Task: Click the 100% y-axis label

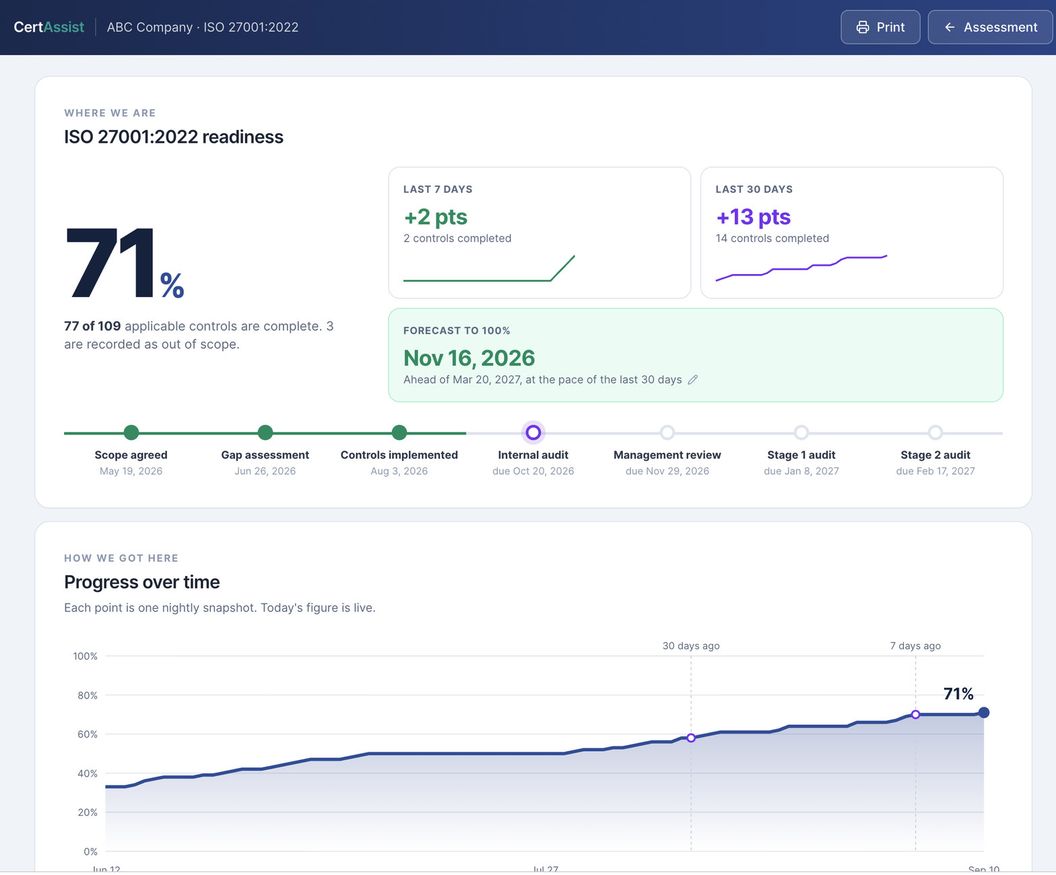Action: click(x=86, y=656)
